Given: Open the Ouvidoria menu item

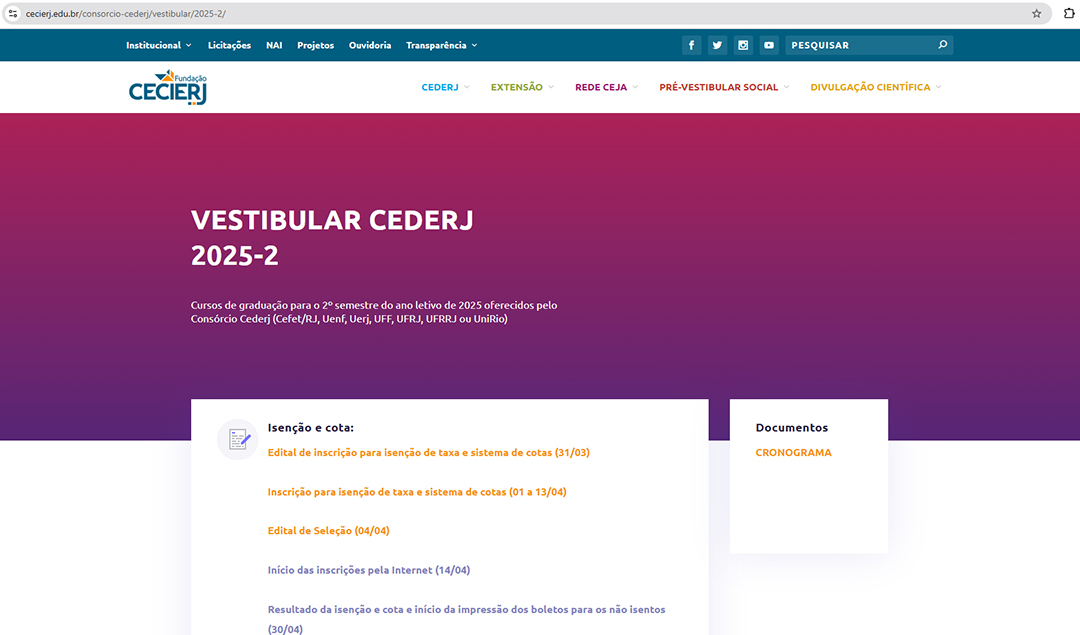Looking at the screenshot, I should 370,45.
